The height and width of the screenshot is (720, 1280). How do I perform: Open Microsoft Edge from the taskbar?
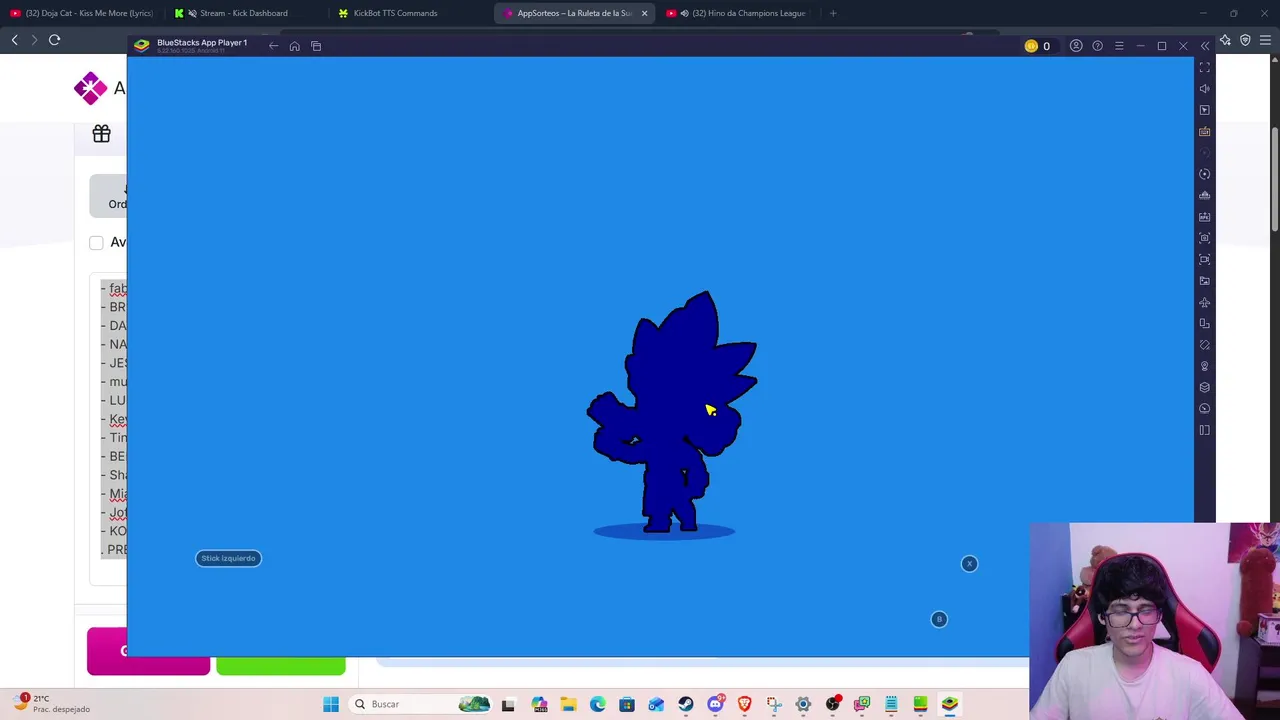[598, 704]
